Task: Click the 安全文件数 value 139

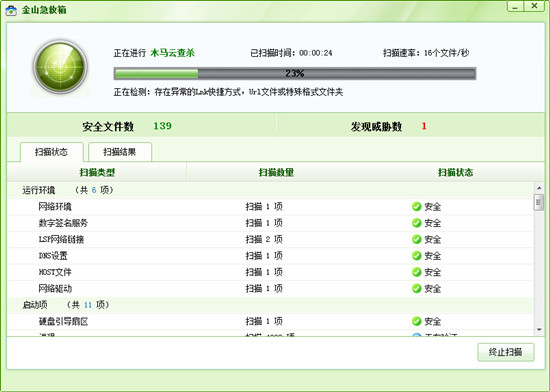Action: pyautogui.click(x=162, y=126)
